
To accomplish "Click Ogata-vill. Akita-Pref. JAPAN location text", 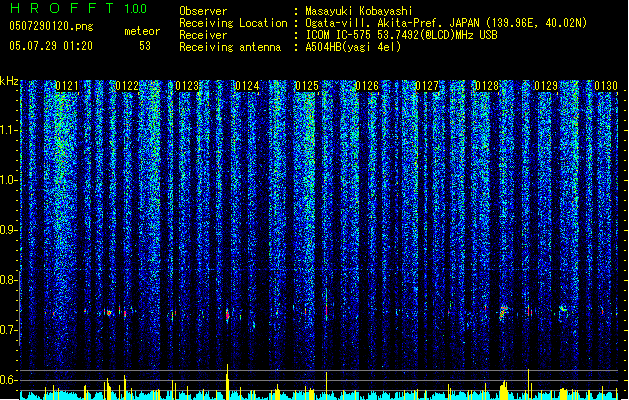I will coord(392,23).
